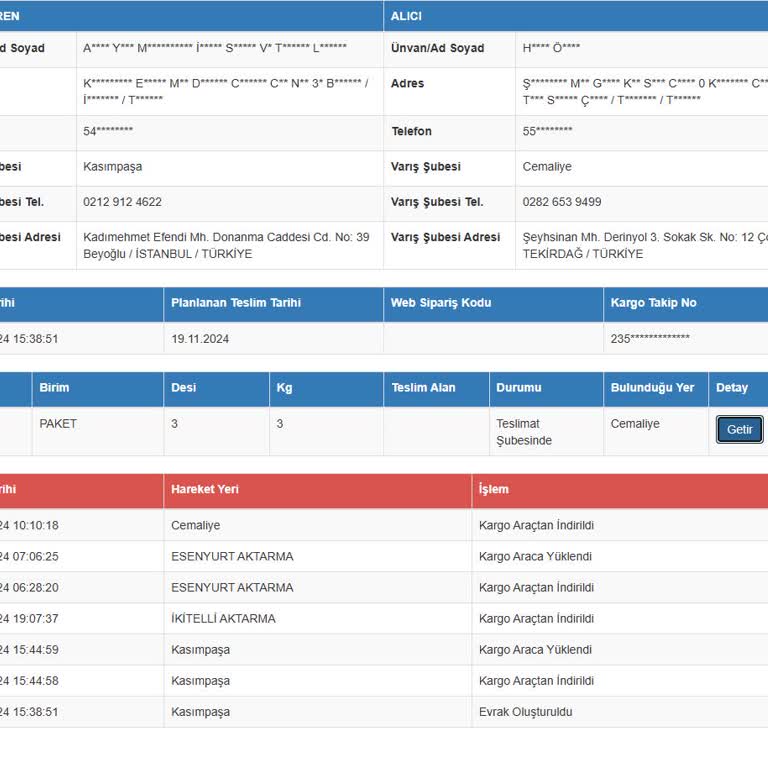Select the Şeyhsinan Mh. branch address
This screenshot has width=768, height=768.
click(x=645, y=245)
